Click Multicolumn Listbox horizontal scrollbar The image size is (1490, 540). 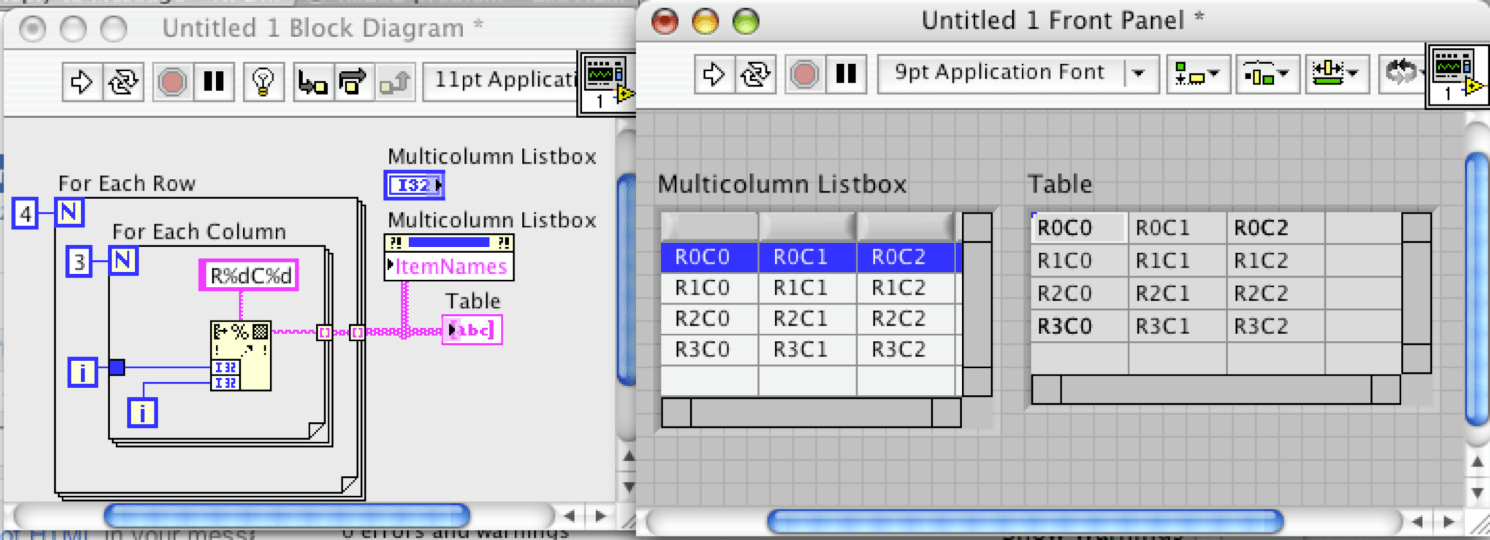point(811,412)
